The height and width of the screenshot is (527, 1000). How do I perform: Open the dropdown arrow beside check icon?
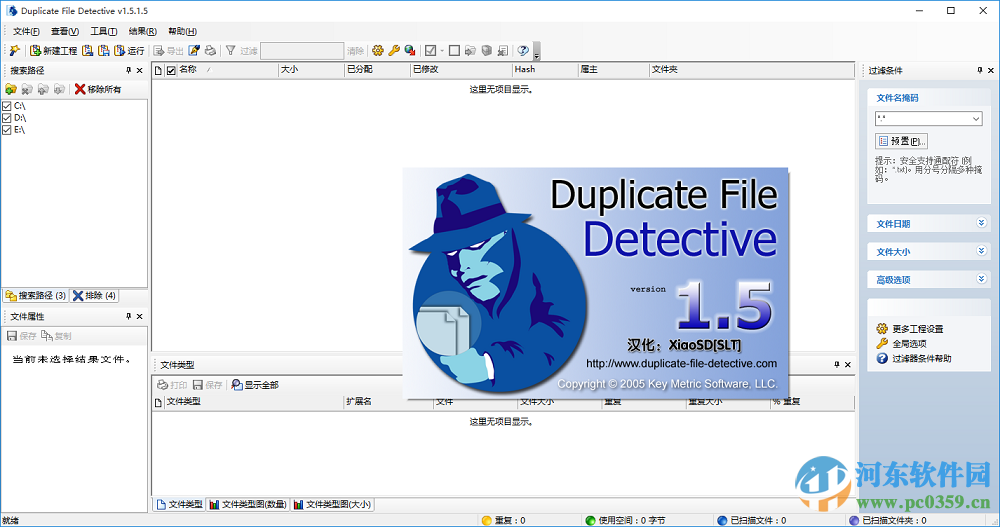pyautogui.click(x=442, y=50)
